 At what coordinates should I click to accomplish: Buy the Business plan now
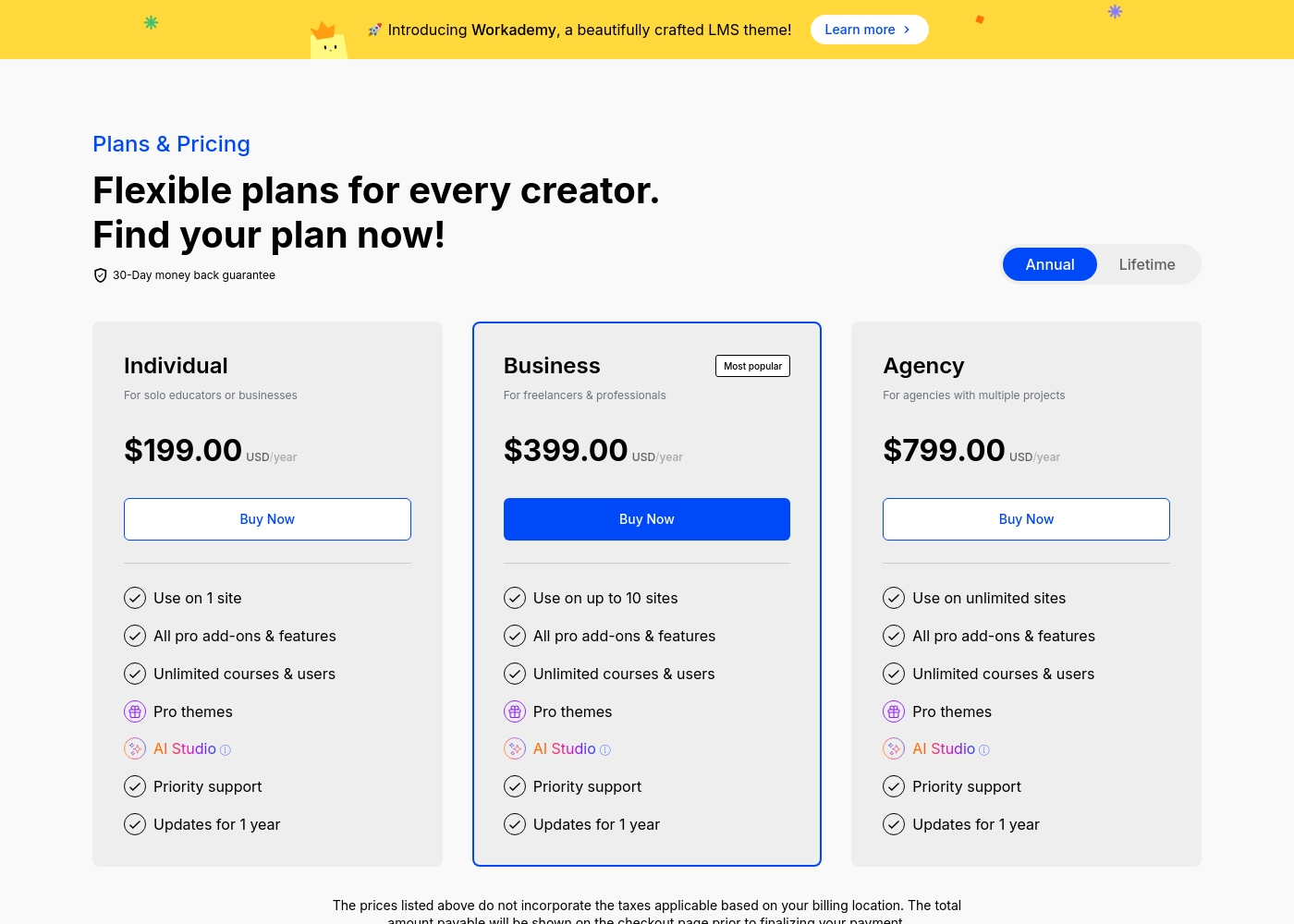coord(647,519)
